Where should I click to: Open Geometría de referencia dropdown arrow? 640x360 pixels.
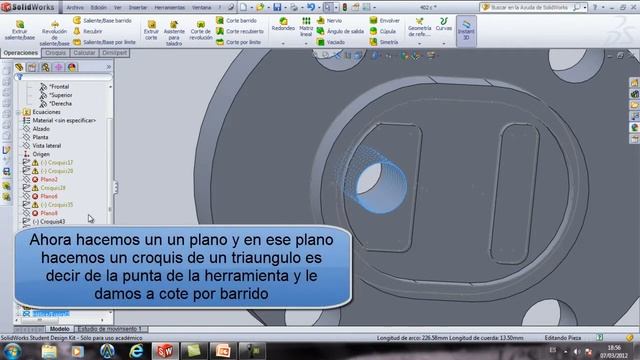(419, 43)
